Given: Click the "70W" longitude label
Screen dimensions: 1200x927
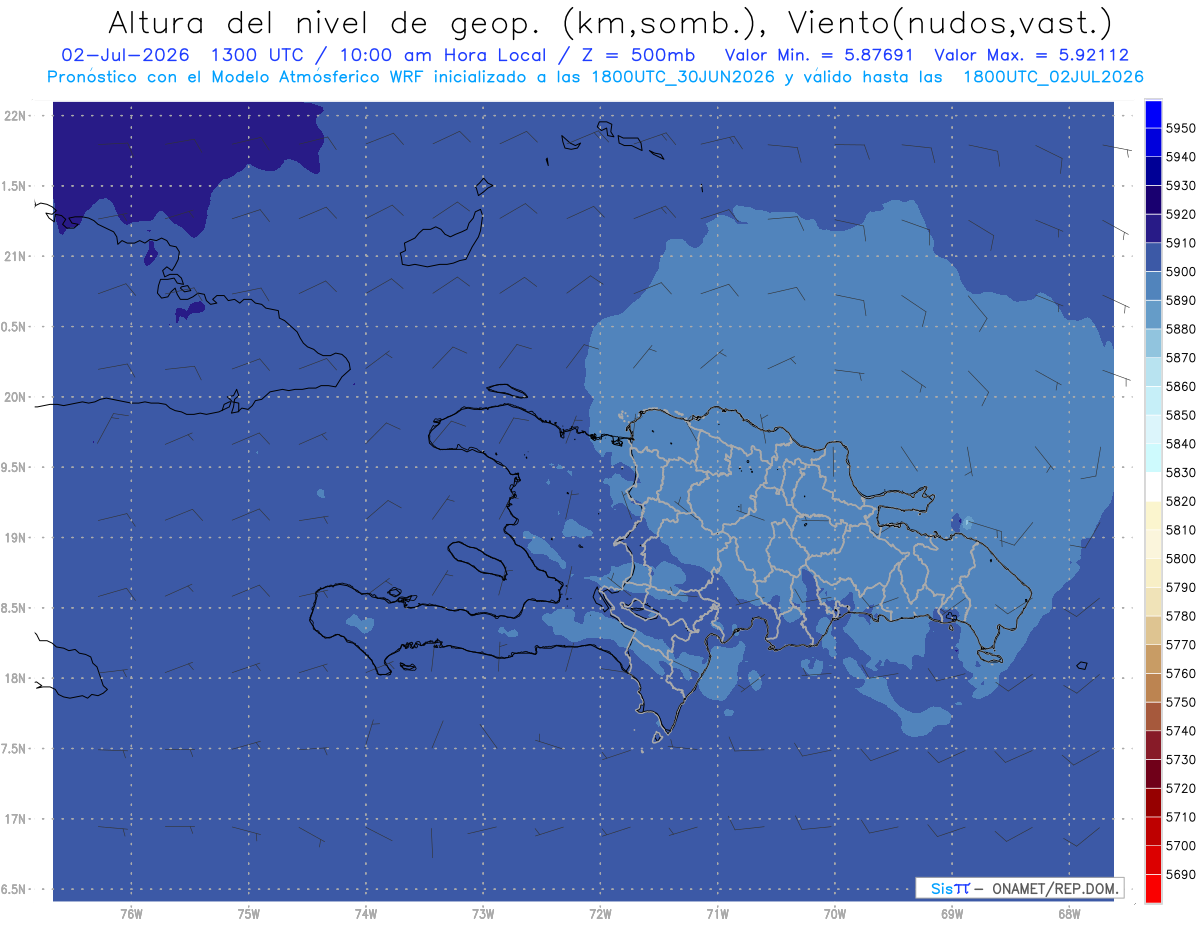Looking at the screenshot, I should [x=834, y=914].
